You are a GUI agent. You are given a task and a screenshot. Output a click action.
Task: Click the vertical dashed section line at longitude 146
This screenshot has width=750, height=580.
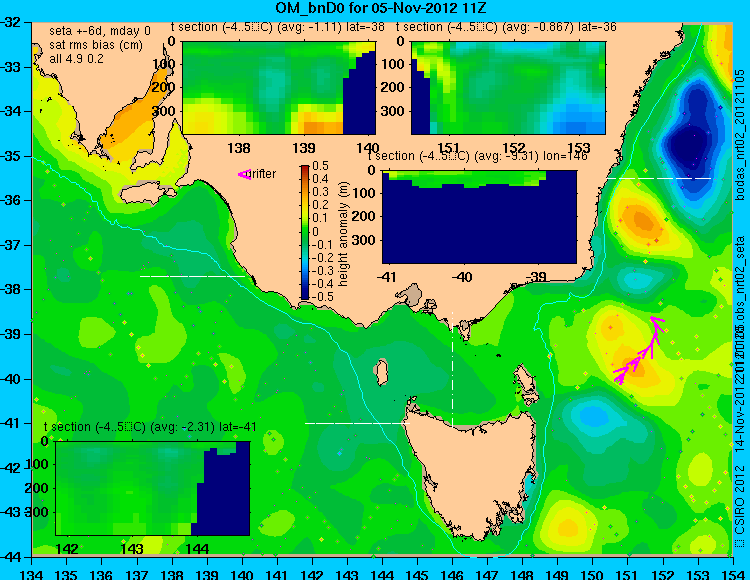[452, 369]
